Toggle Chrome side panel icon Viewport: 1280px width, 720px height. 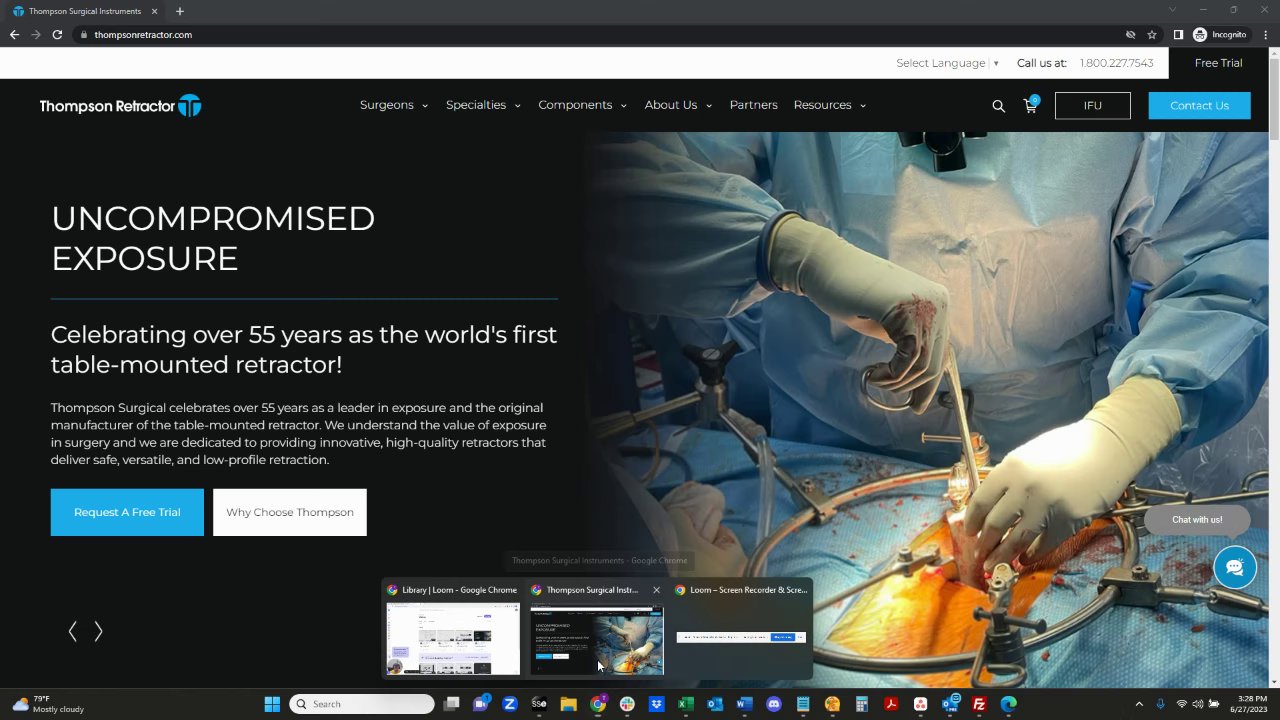click(x=1178, y=34)
